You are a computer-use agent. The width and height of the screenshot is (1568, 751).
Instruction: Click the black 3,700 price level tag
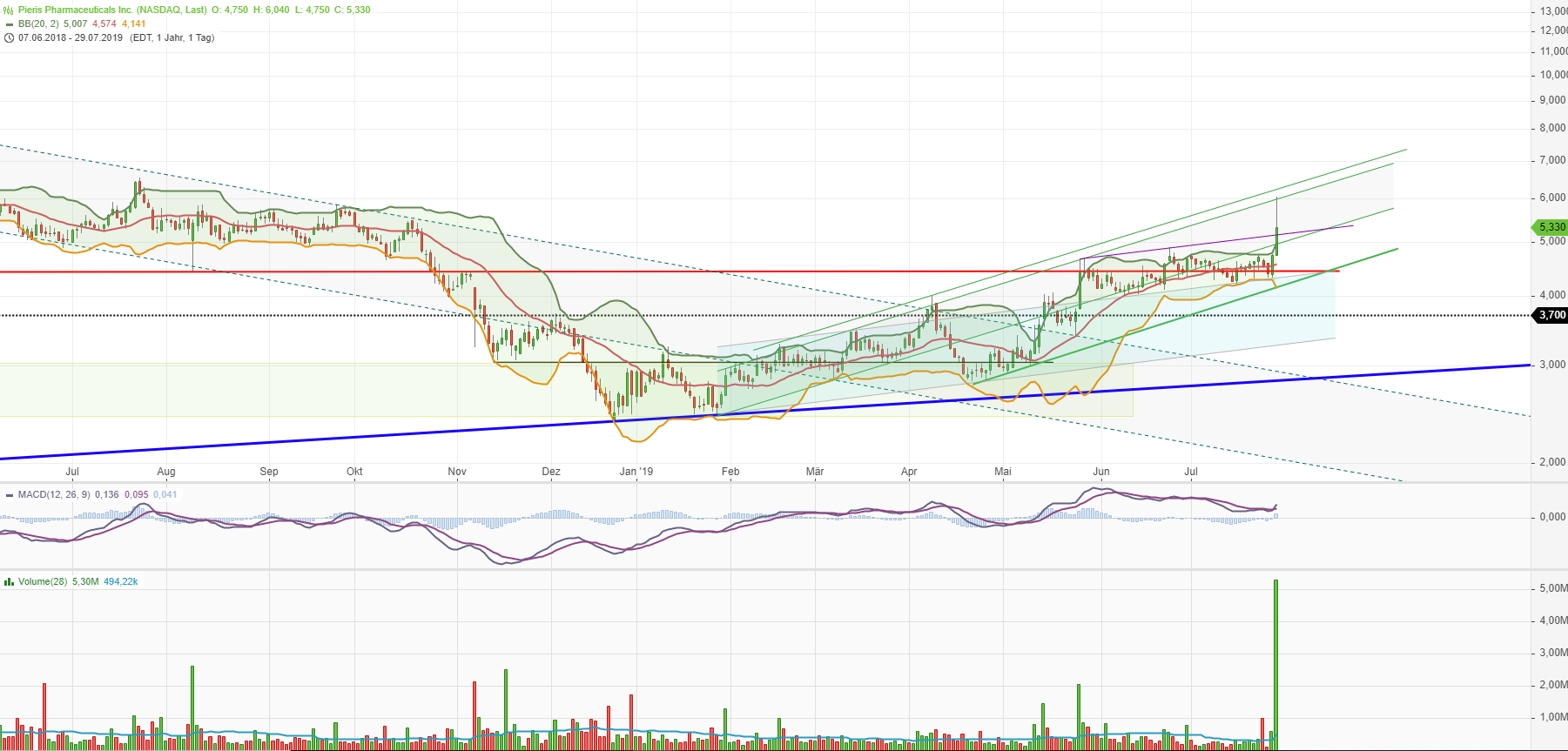(x=1551, y=315)
